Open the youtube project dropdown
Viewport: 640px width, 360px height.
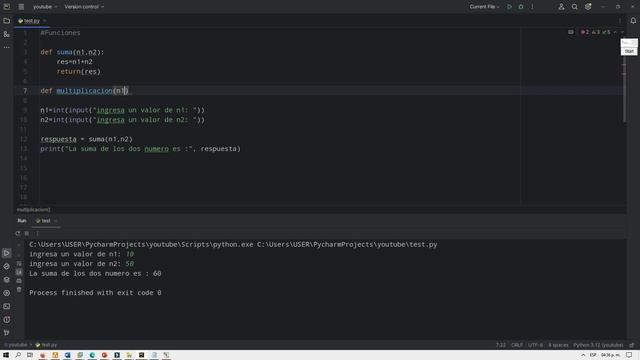(45, 7)
